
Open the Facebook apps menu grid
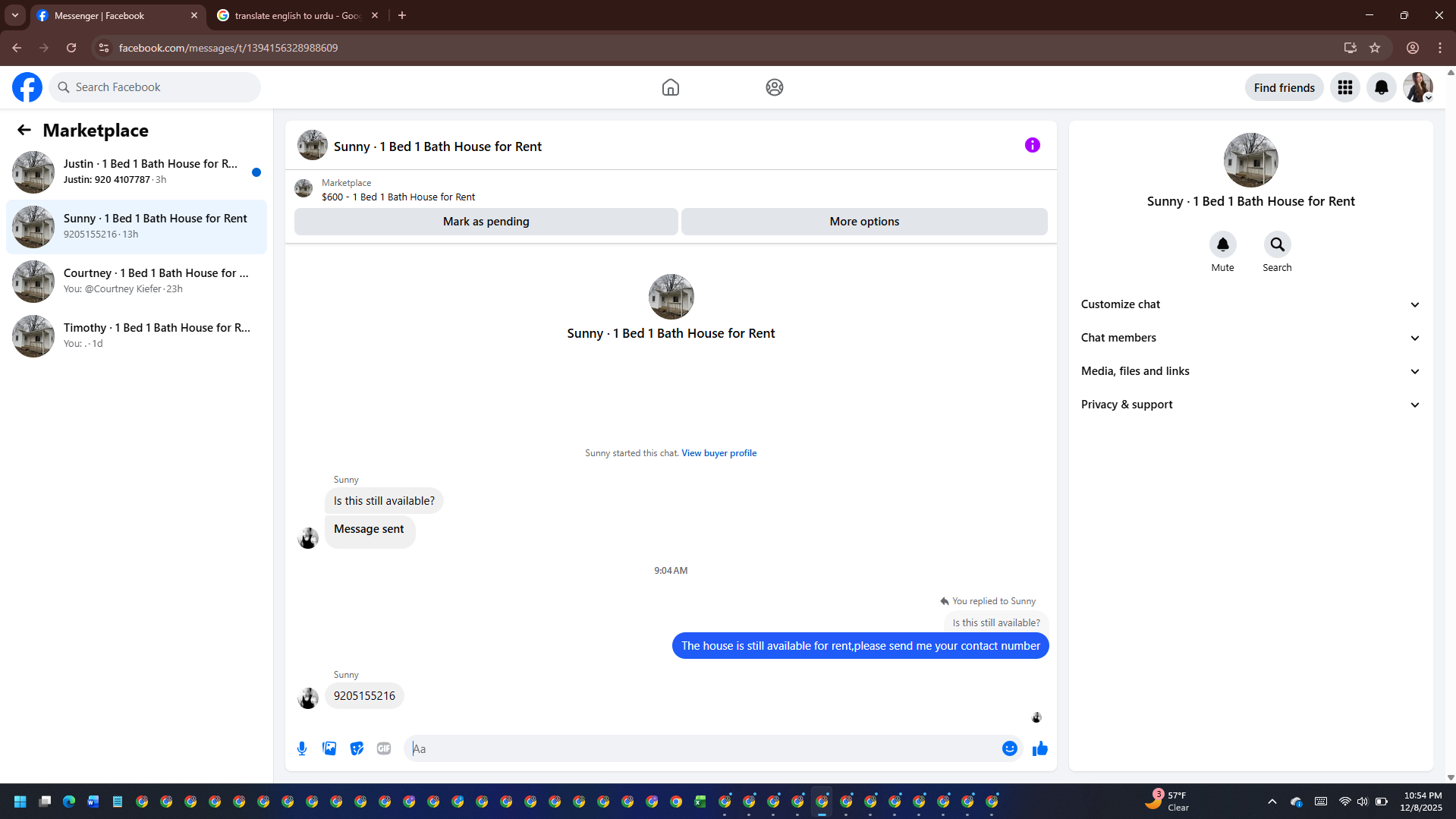point(1345,87)
